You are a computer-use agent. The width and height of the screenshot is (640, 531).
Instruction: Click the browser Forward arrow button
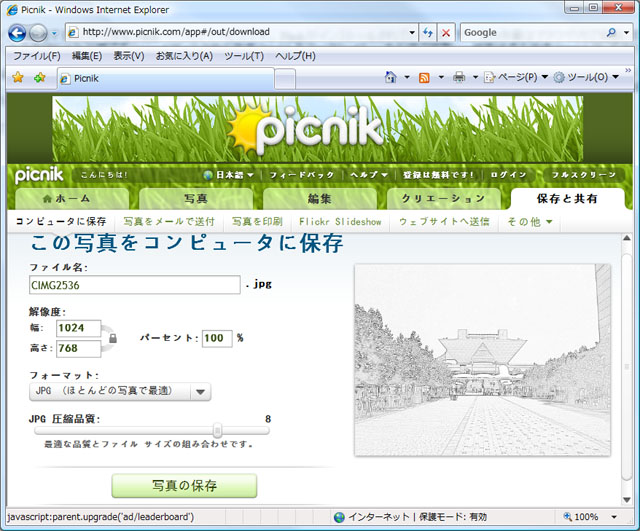click(x=38, y=33)
